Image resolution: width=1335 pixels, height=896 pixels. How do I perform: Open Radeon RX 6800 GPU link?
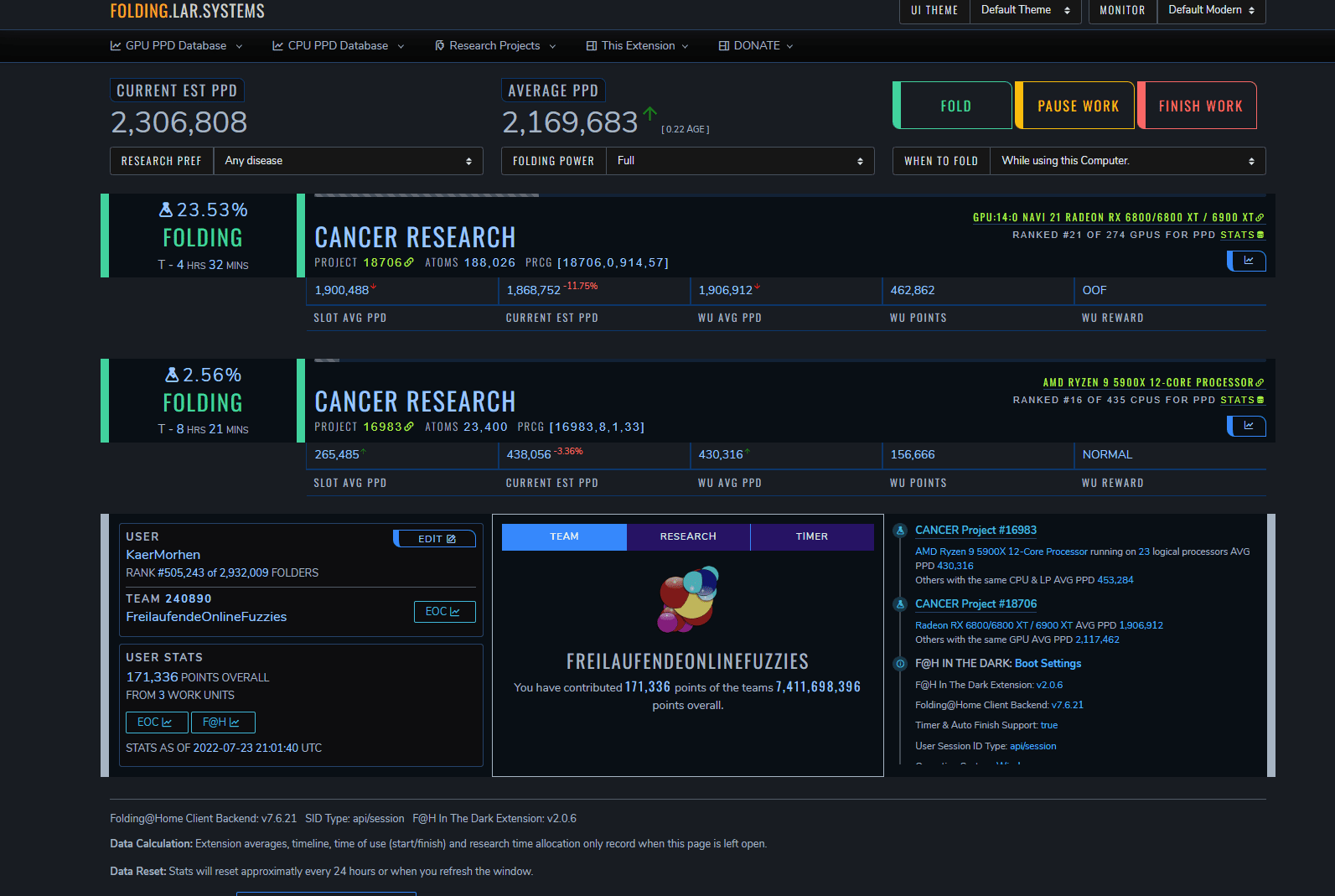[x=1118, y=217]
